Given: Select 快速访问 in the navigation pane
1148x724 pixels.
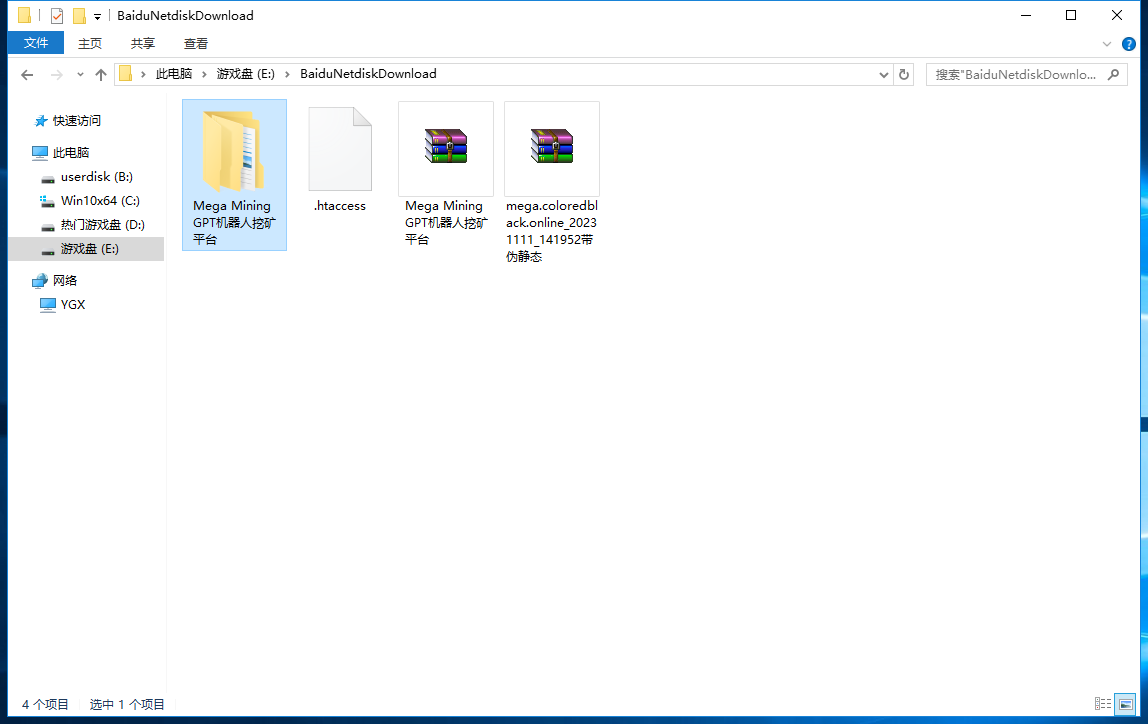Looking at the screenshot, I should (76, 121).
